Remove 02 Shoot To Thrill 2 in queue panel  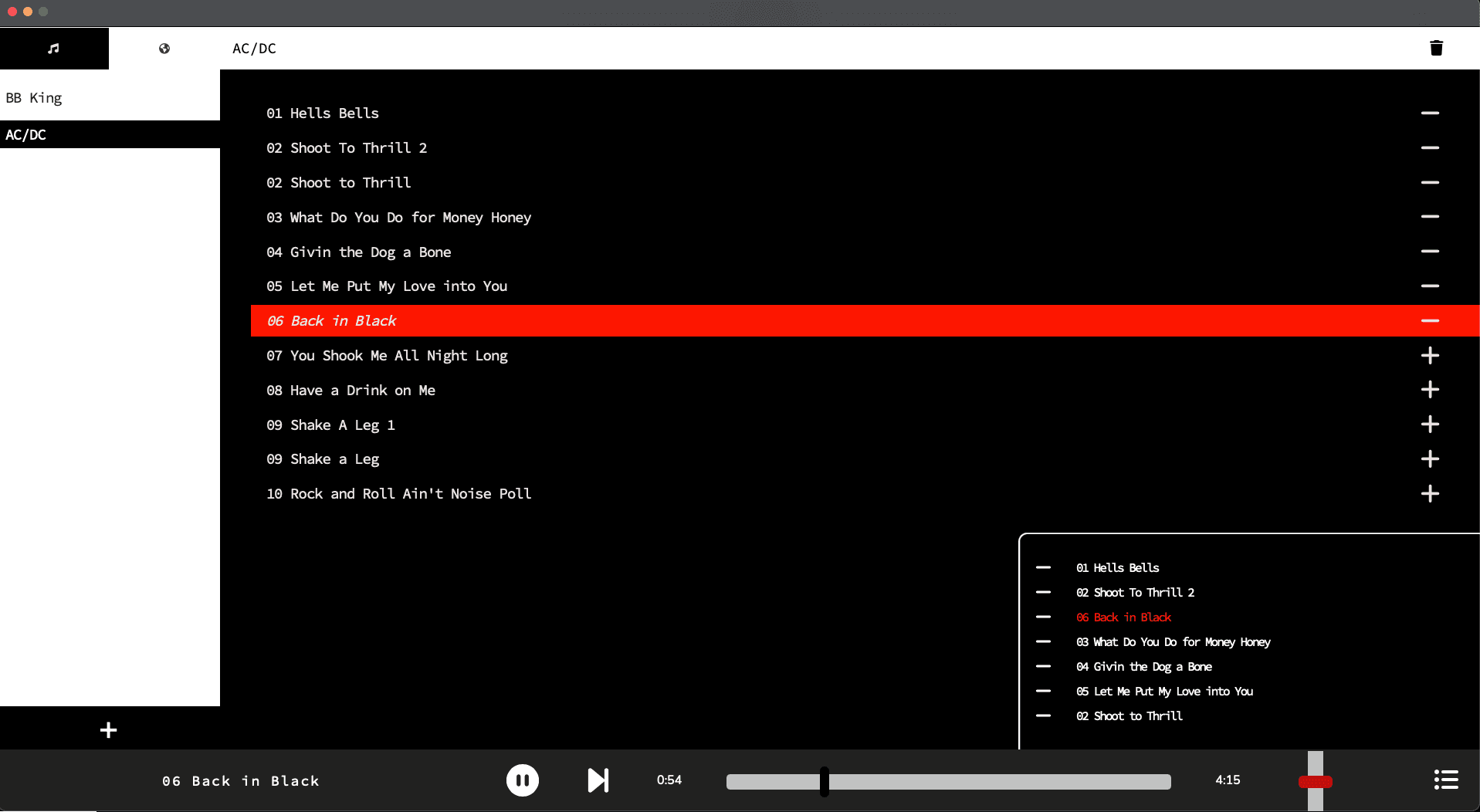tap(1043, 592)
